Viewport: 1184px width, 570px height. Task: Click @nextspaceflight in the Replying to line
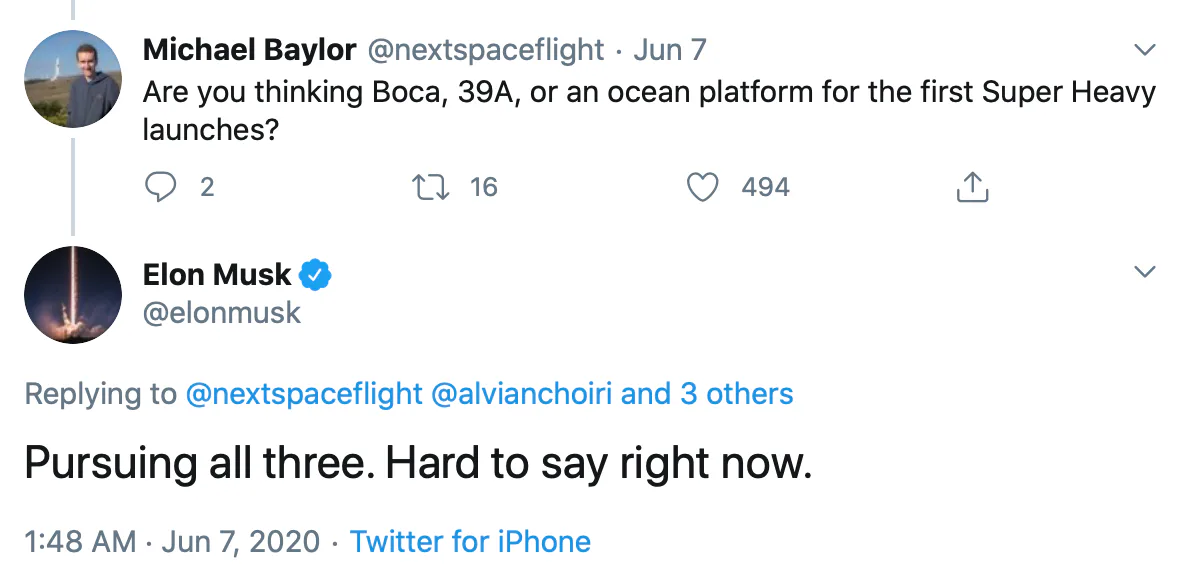coord(304,394)
